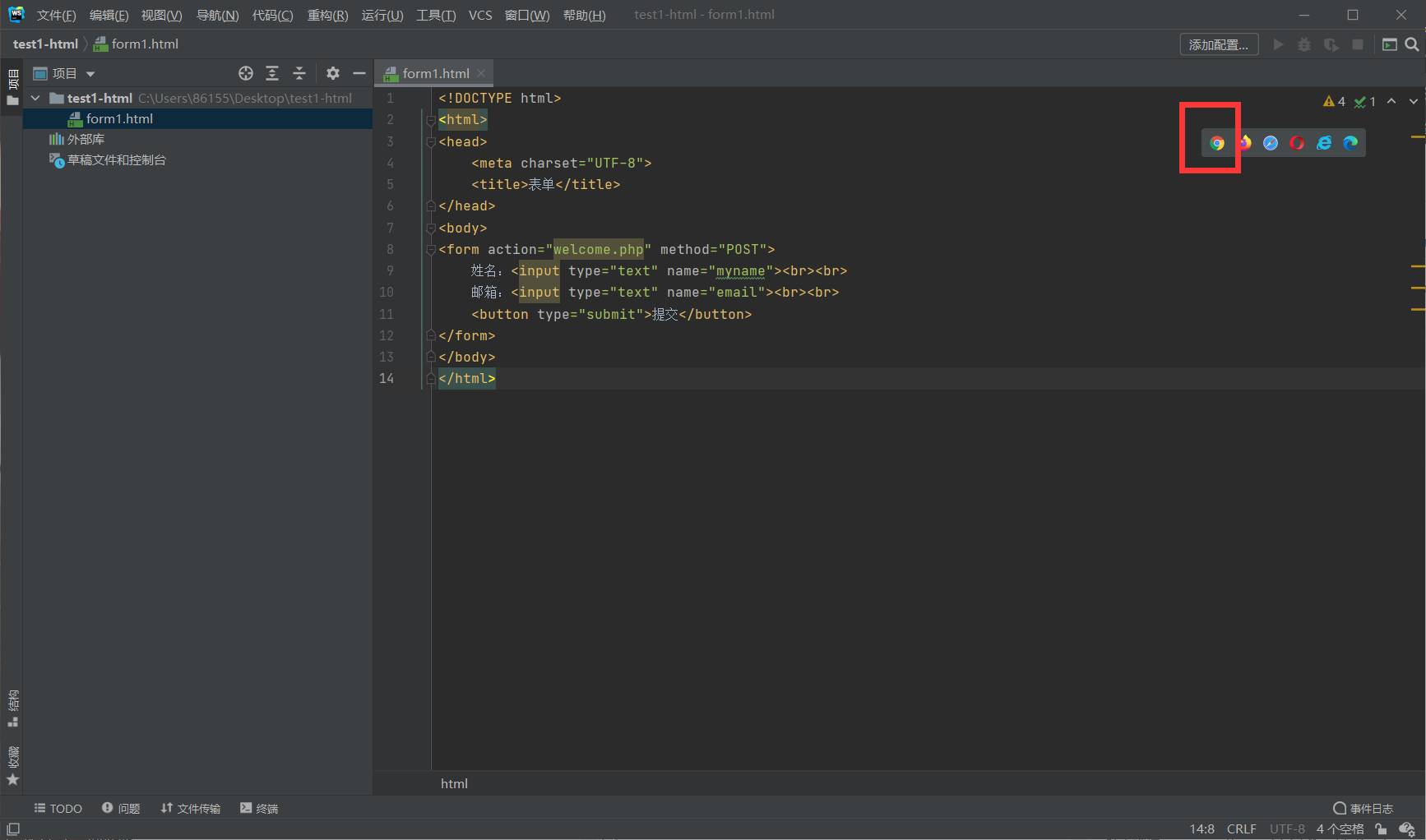This screenshot has height=840, width=1426.
Task: Click the 添加配置 button
Action: (1219, 44)
